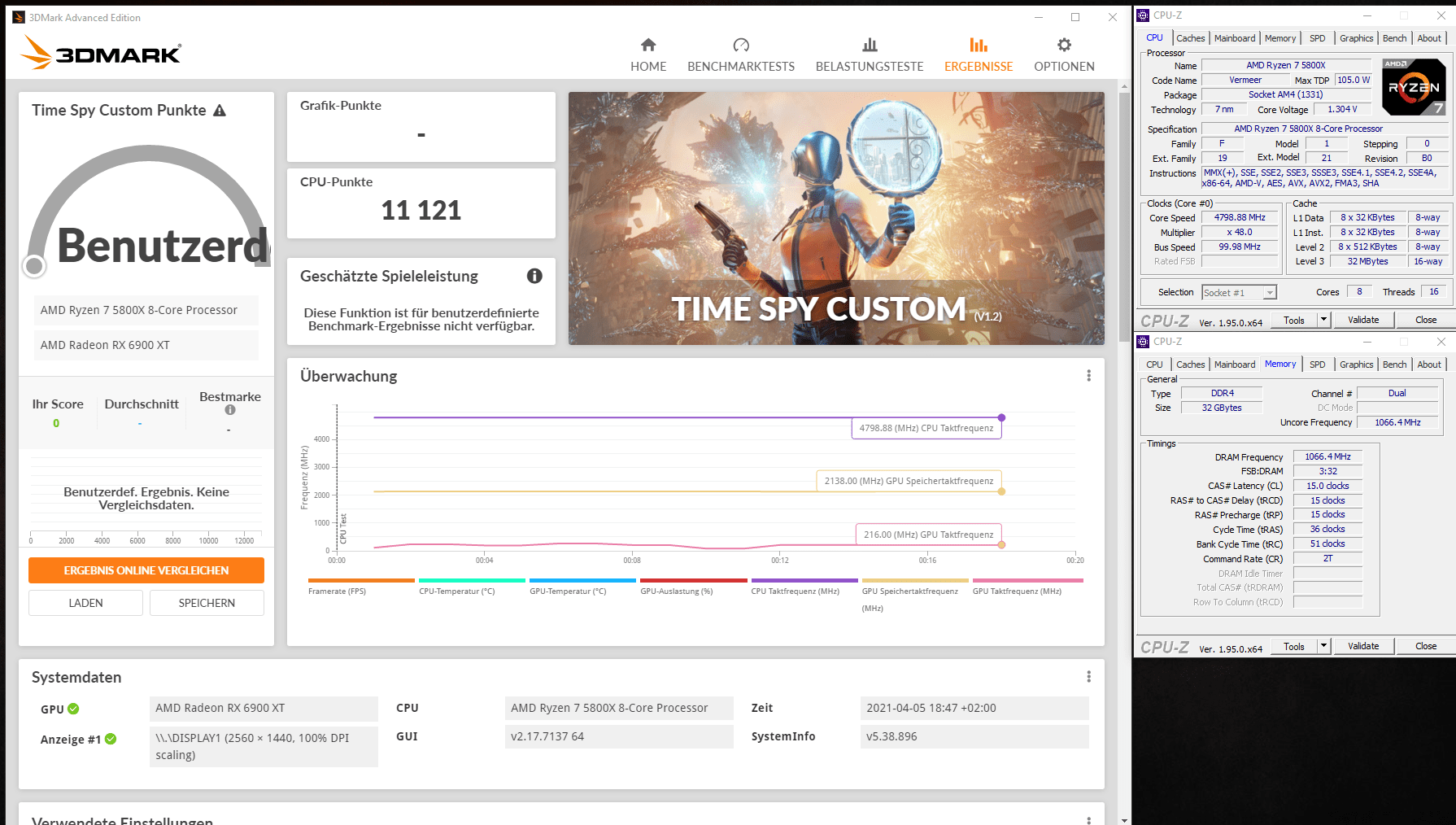
Task: Open Bench tab in upper CPU-Z
Action: [x=1394, y=38]
